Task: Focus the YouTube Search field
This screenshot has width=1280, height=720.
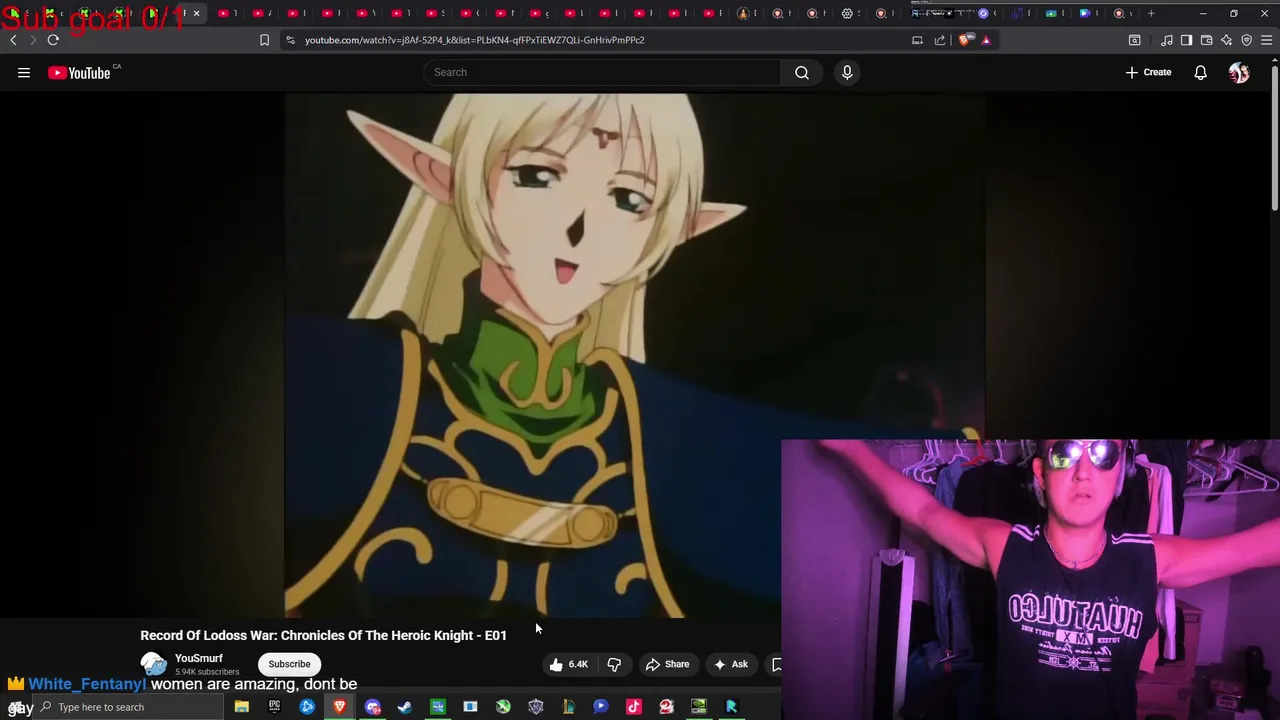Action: click(x=603, y=72)
